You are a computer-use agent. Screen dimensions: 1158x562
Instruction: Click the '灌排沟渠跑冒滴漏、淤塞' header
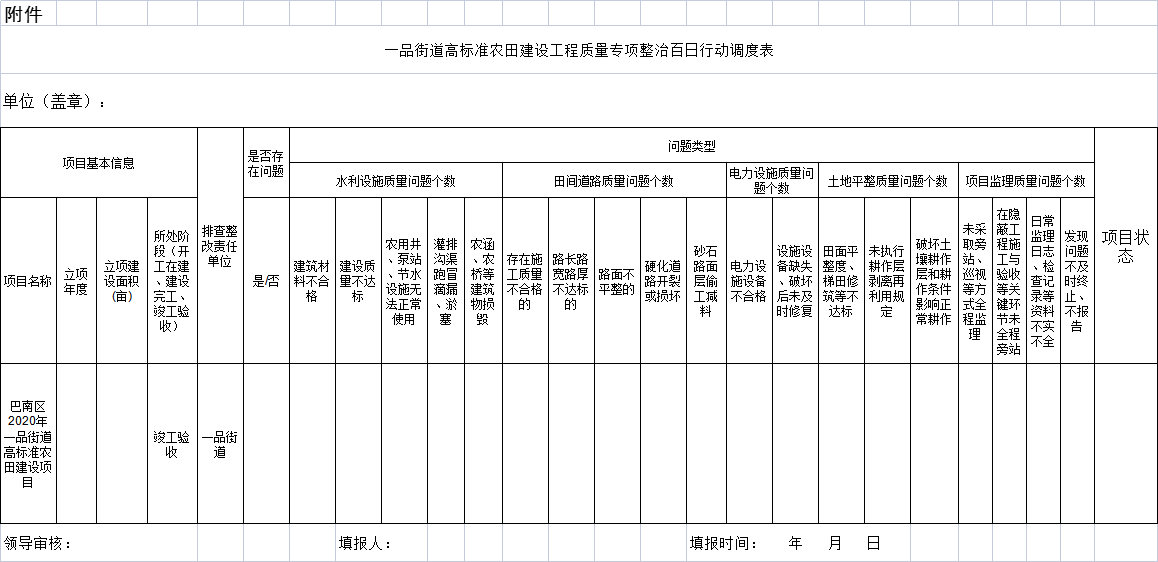[445, 281]
